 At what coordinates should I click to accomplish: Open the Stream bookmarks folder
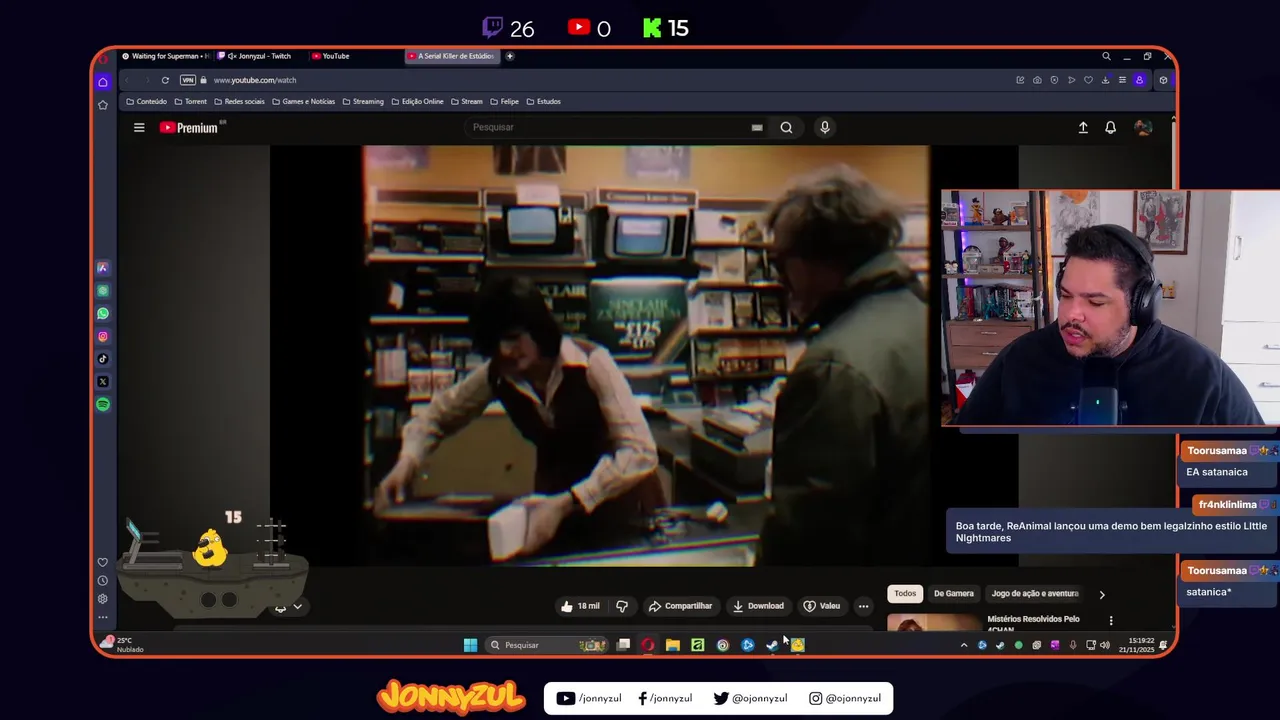[x=467, y=101]
